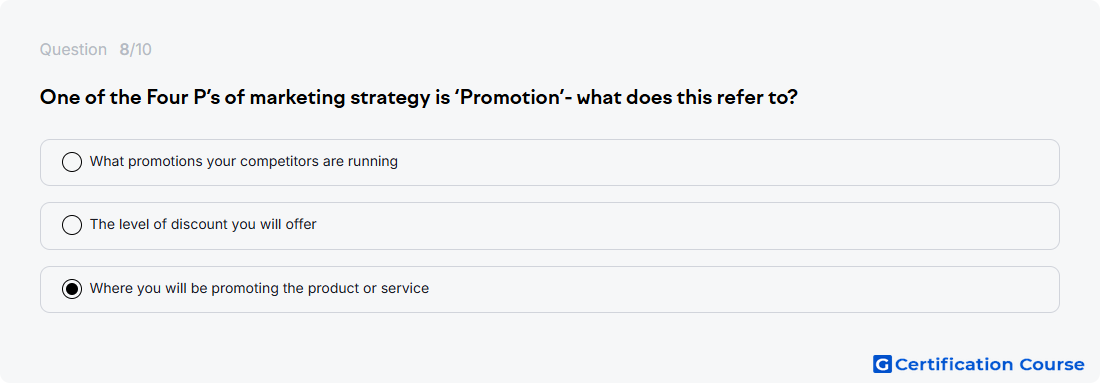Choose the level of discount radio button

[x=72, y=225]
